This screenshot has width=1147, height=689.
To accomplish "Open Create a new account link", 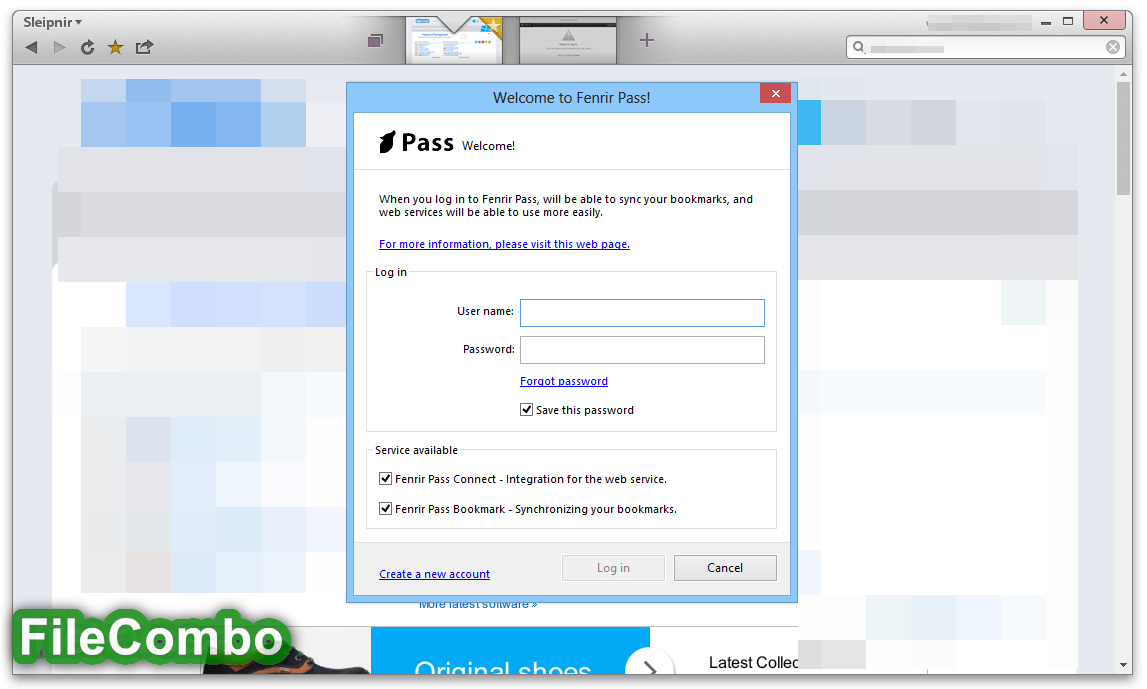I will pyautogui.click(x=435, y=574).
